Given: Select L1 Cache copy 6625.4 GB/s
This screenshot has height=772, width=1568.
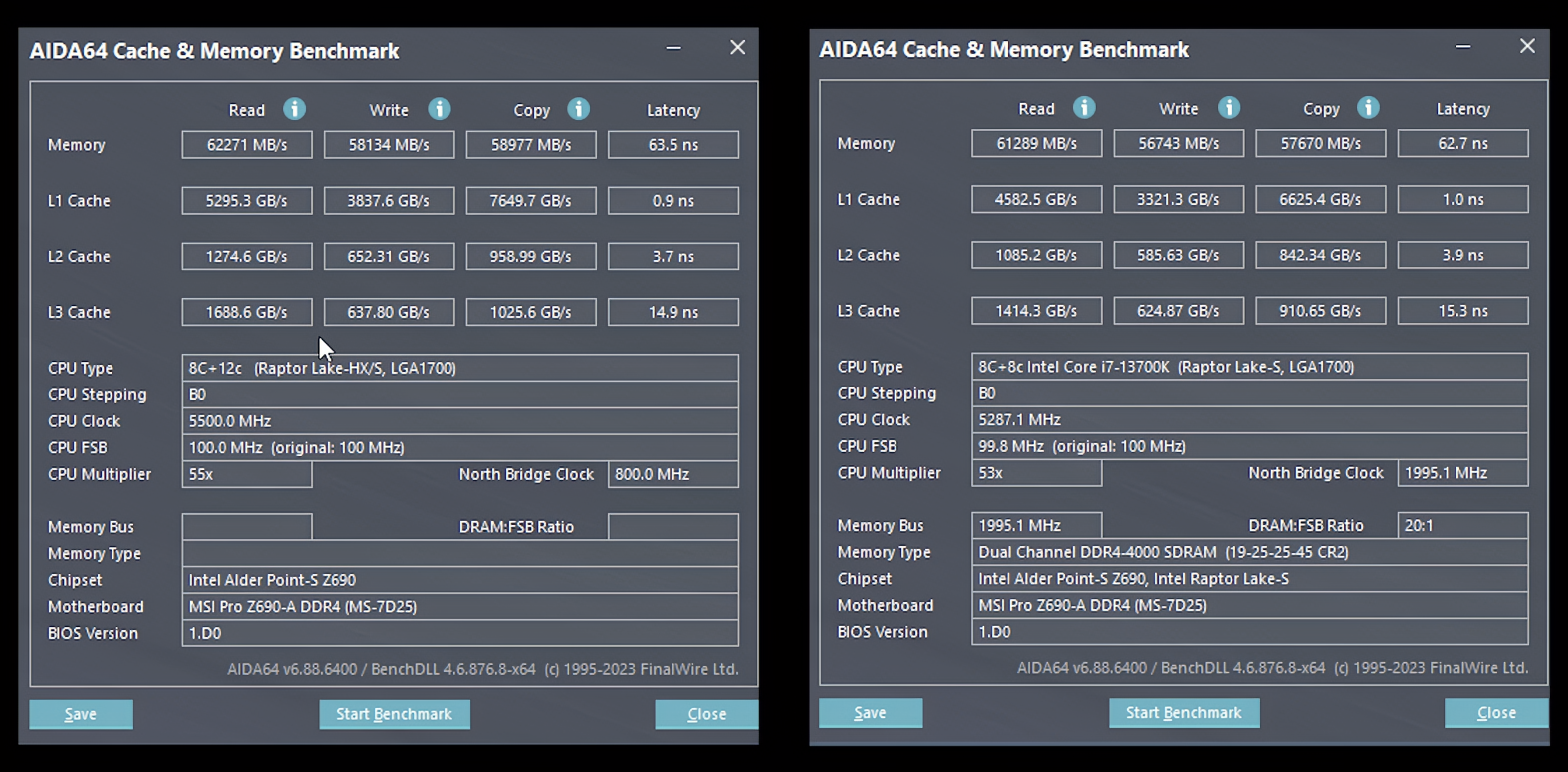Looking at the screenshot, I should [x=1321, y=199].
